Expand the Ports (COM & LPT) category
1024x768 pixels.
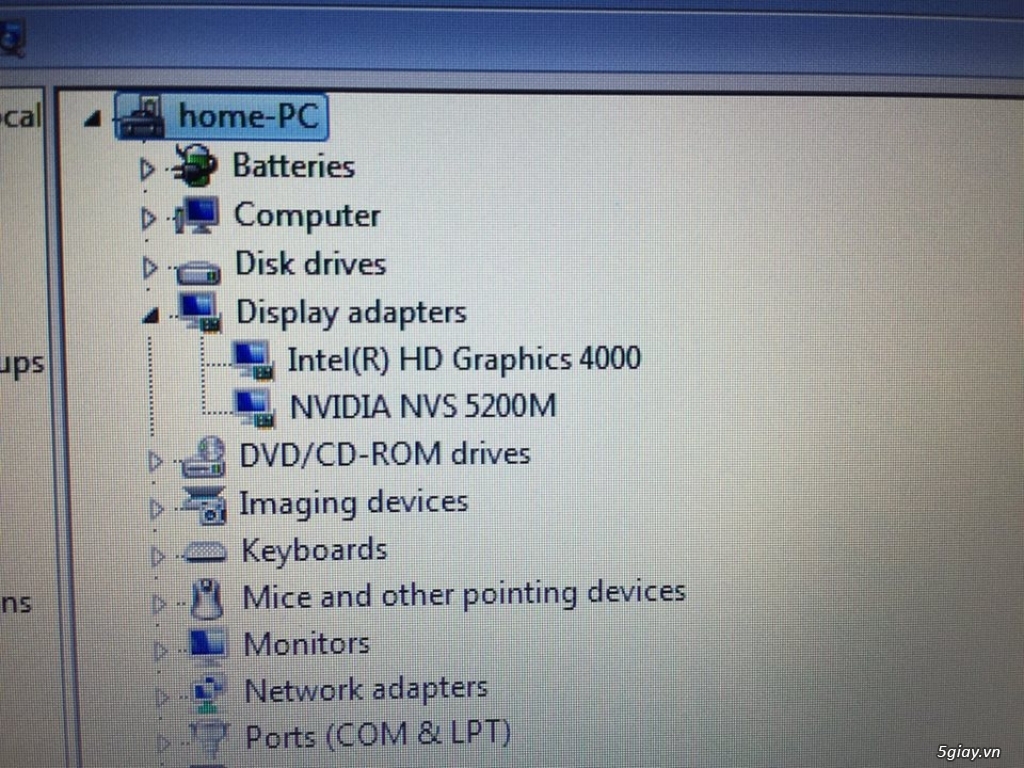point(163,743)
